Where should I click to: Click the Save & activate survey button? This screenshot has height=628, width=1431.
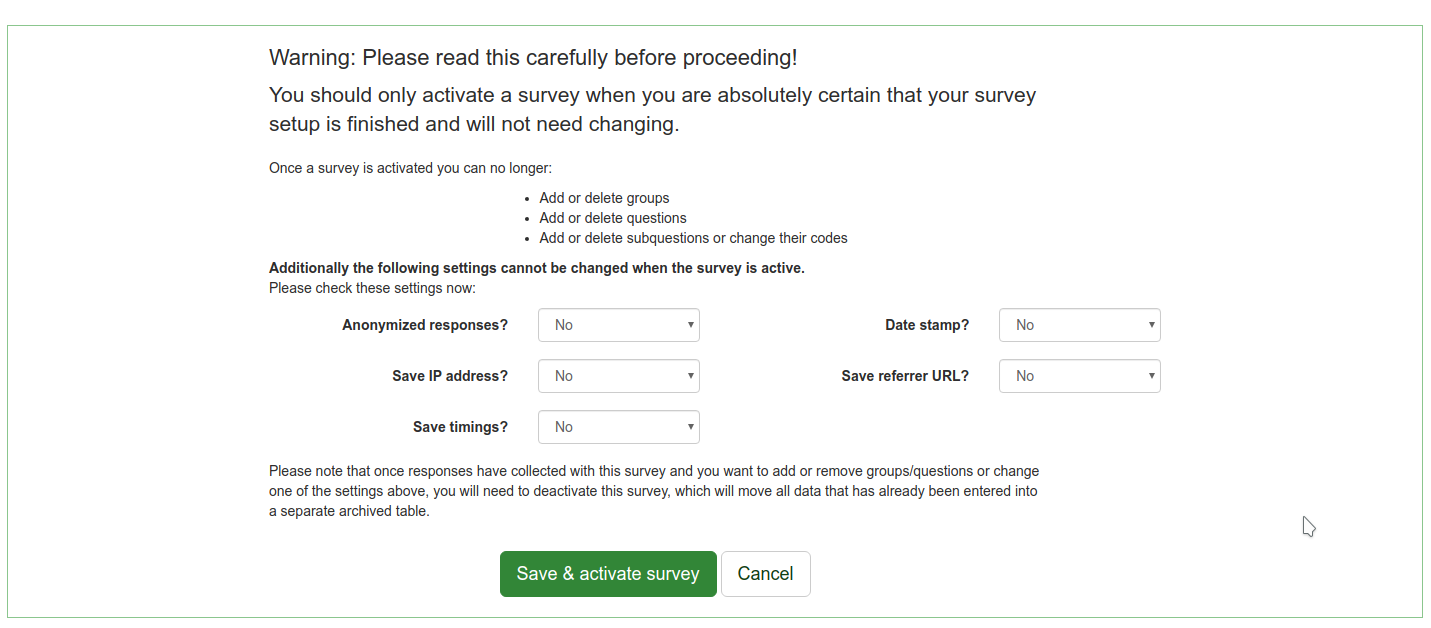click(608, 574)
